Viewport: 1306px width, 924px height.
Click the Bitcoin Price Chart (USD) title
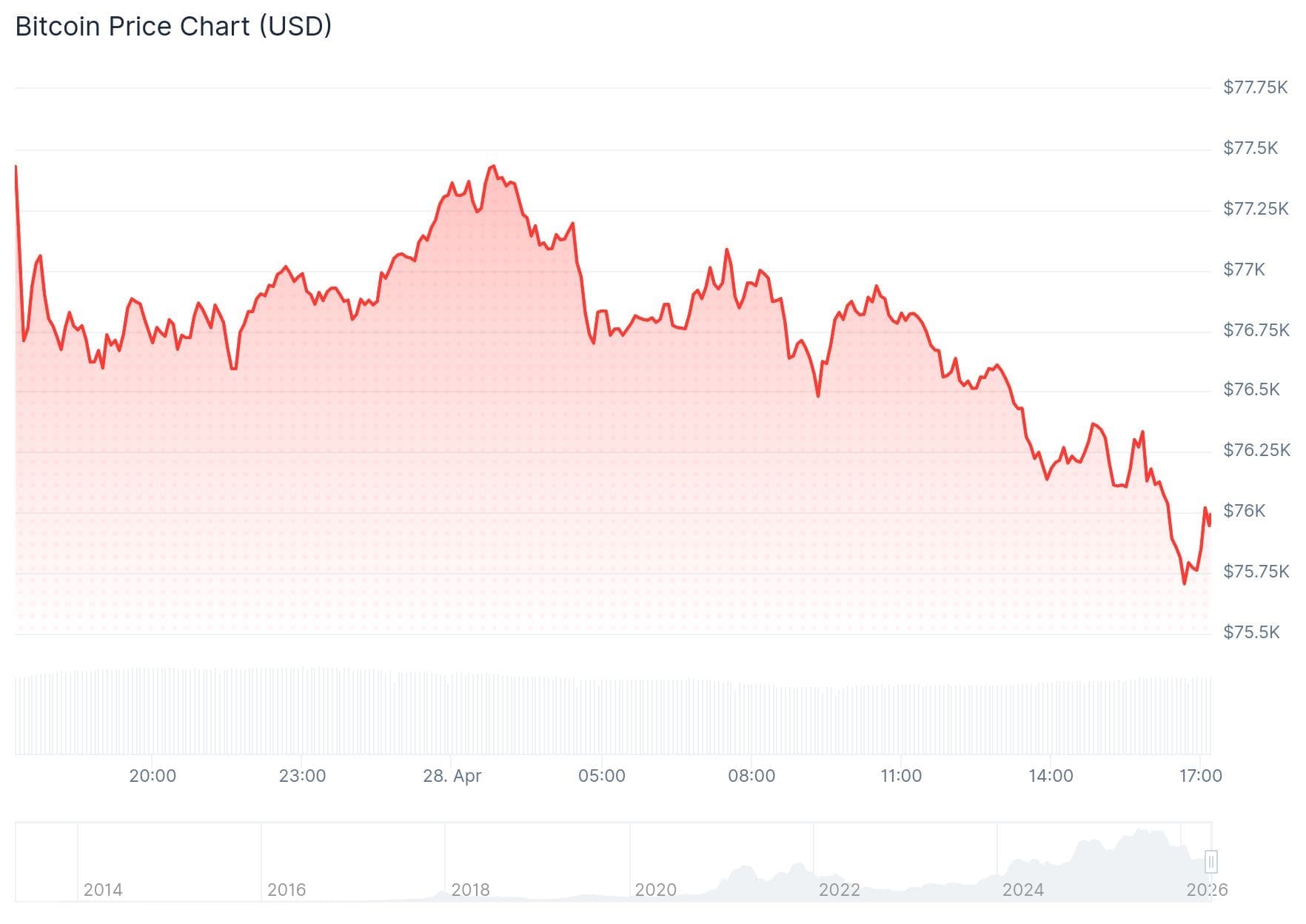pyautogui.click(x=173, y=27)
